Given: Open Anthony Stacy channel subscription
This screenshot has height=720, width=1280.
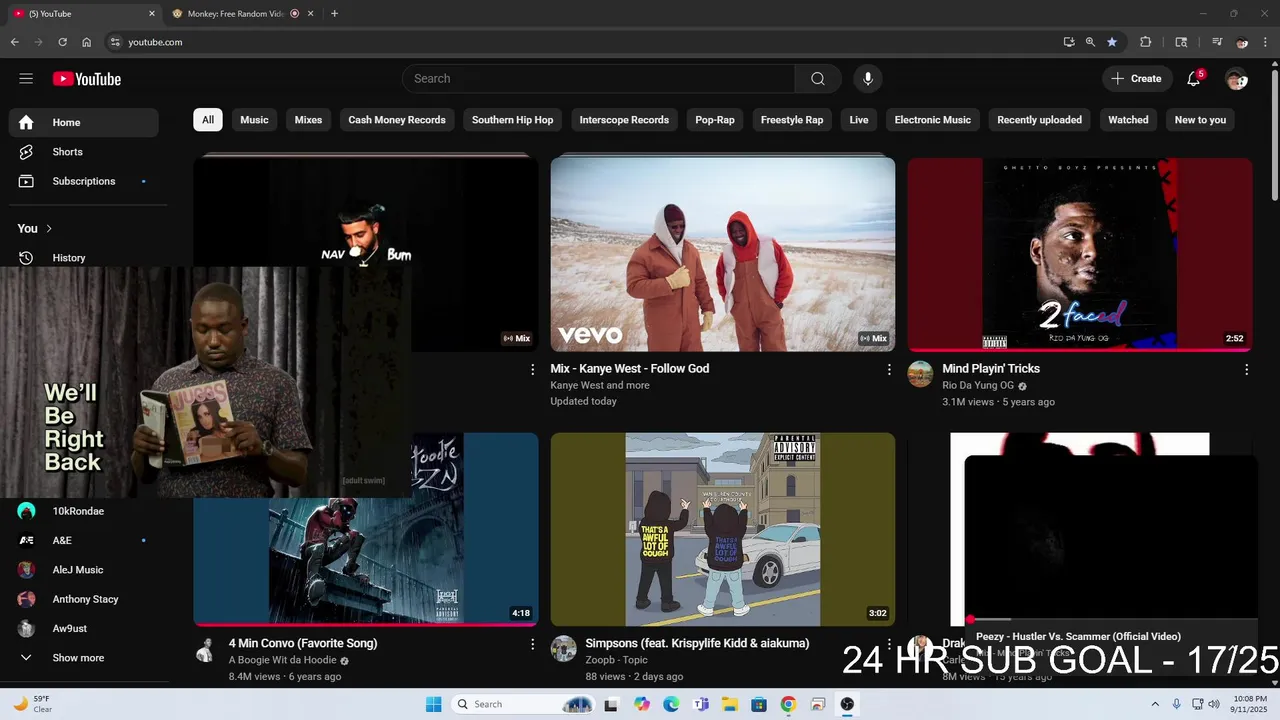Looking at the screenshot, I should click(84, 599).
